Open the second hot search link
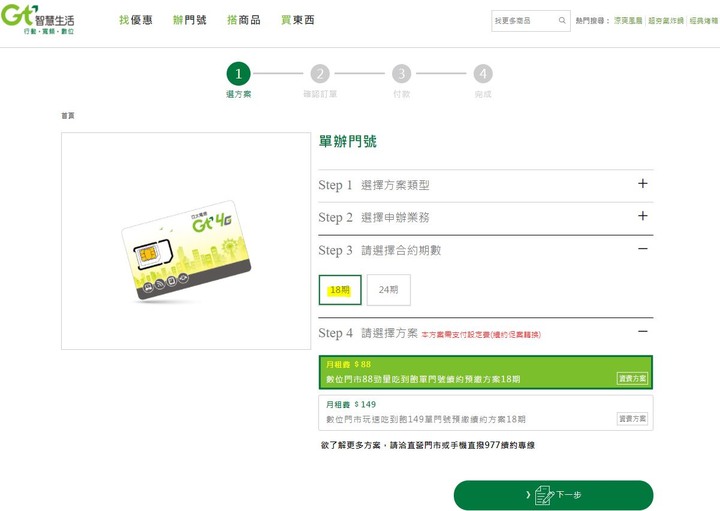This screenshot has width=720, height=511. pyautogui.click(x=666, y=21)
